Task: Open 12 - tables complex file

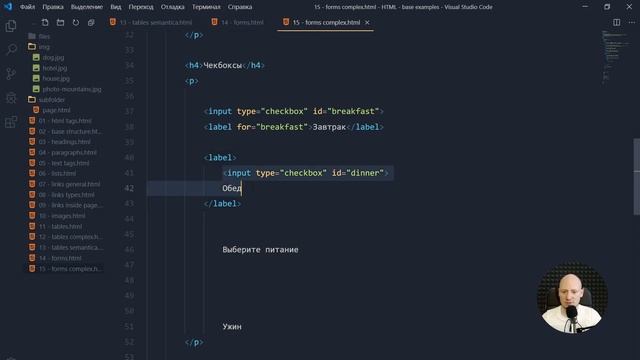Action: click(x=70, y=237)
